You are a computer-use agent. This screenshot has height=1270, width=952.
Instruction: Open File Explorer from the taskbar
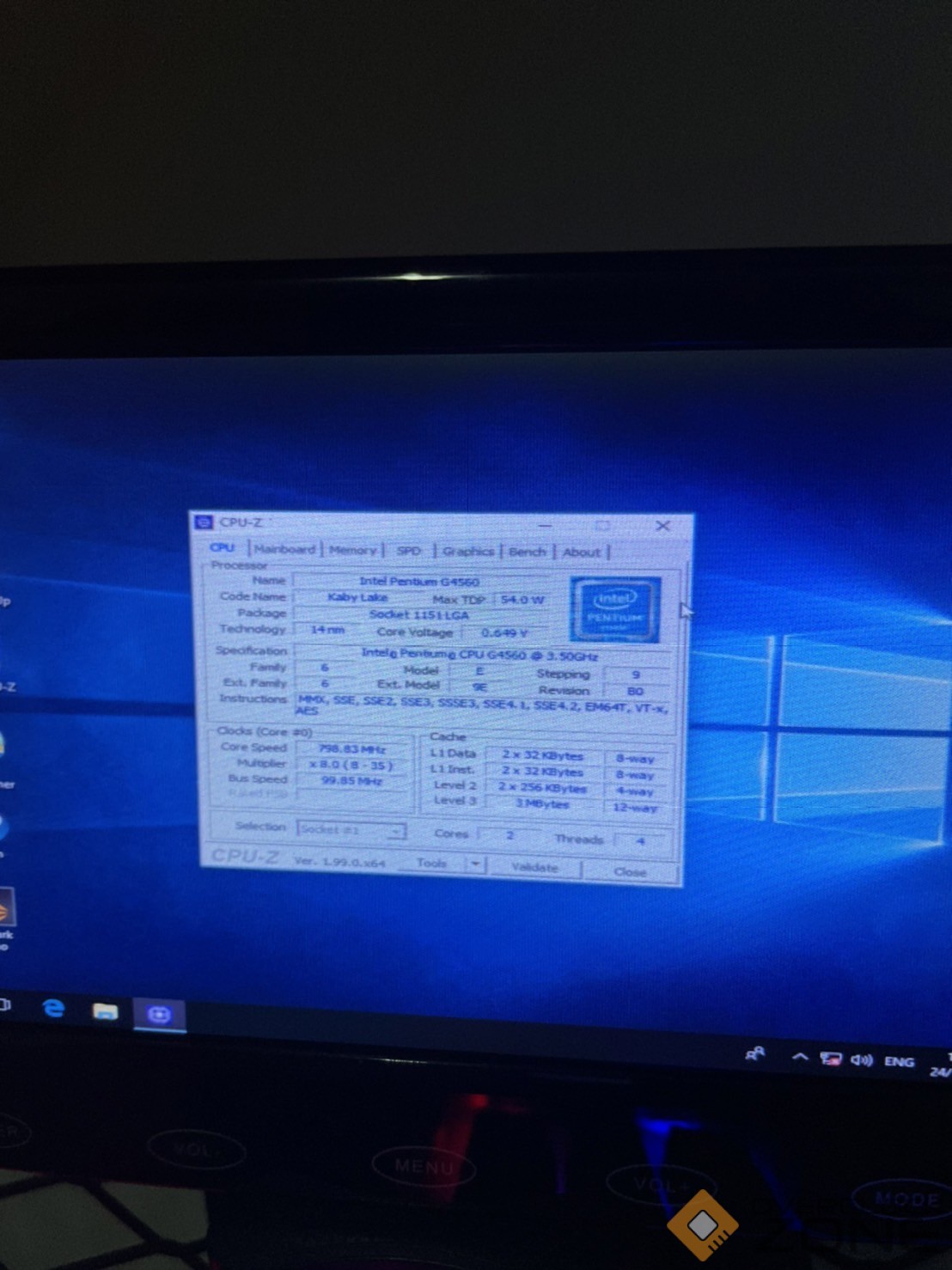click(x=105, y=1011)
